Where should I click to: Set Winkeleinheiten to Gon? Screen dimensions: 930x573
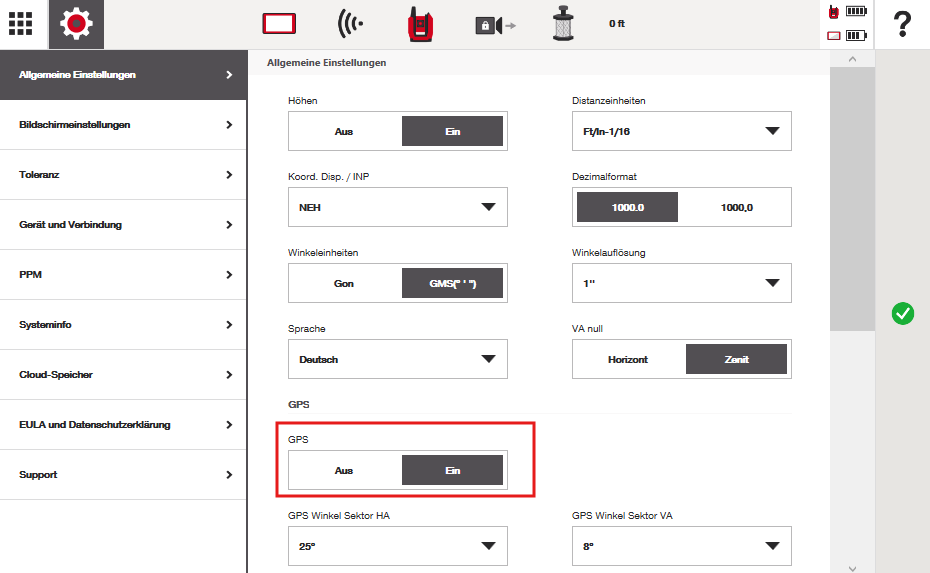(344, 283)
